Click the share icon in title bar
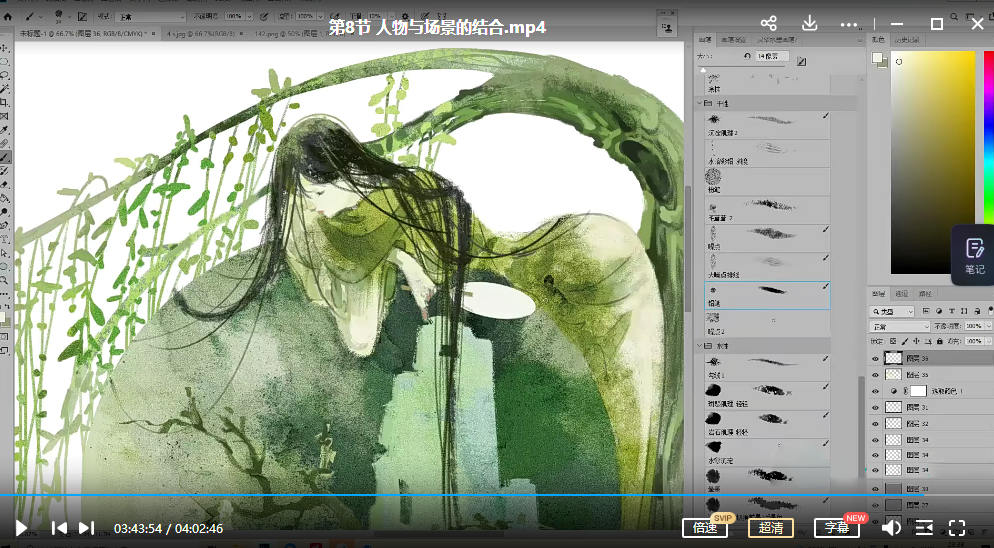The height and width of the screenshot is (548, 994). (768, 24)
